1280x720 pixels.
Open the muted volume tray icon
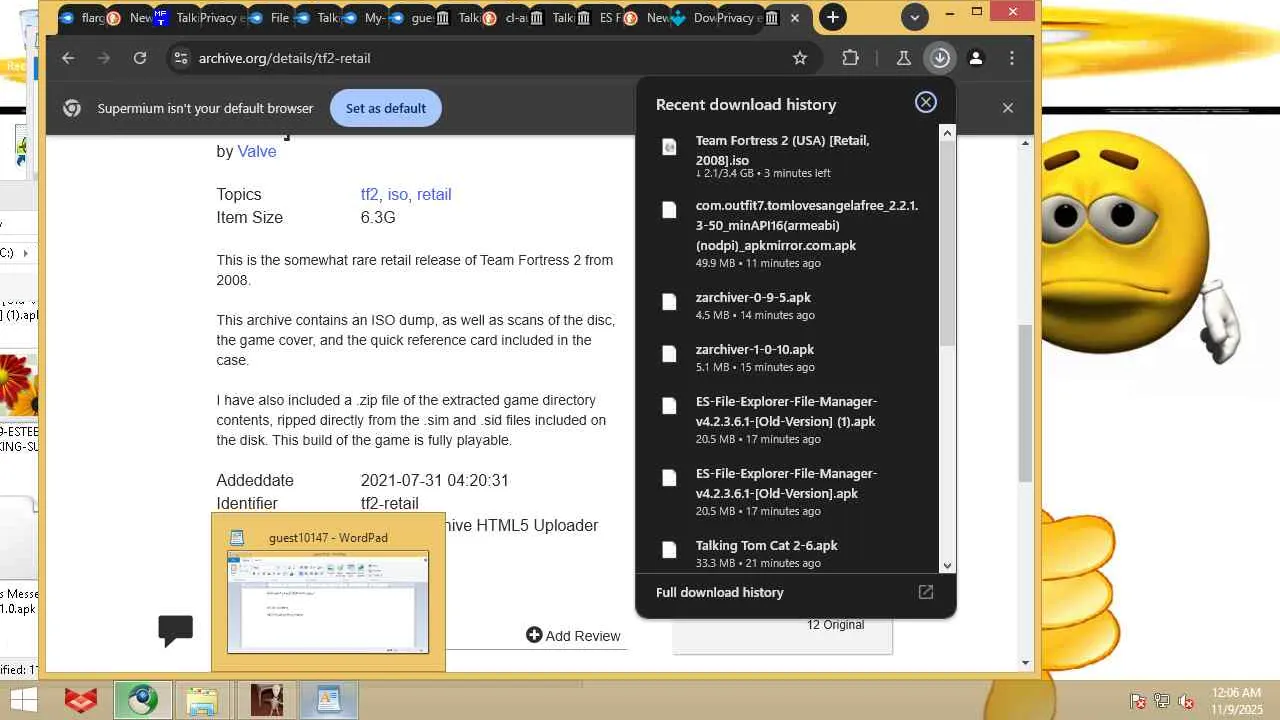click(1186, 701)
